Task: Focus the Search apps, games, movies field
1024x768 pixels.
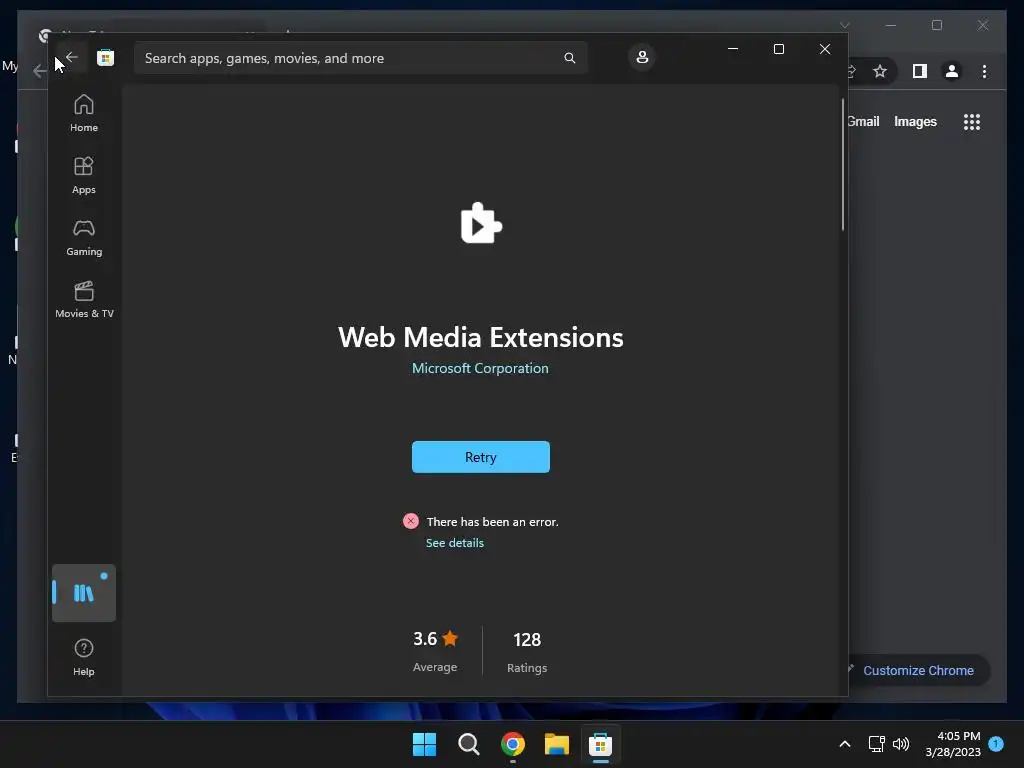Action: 360,58
